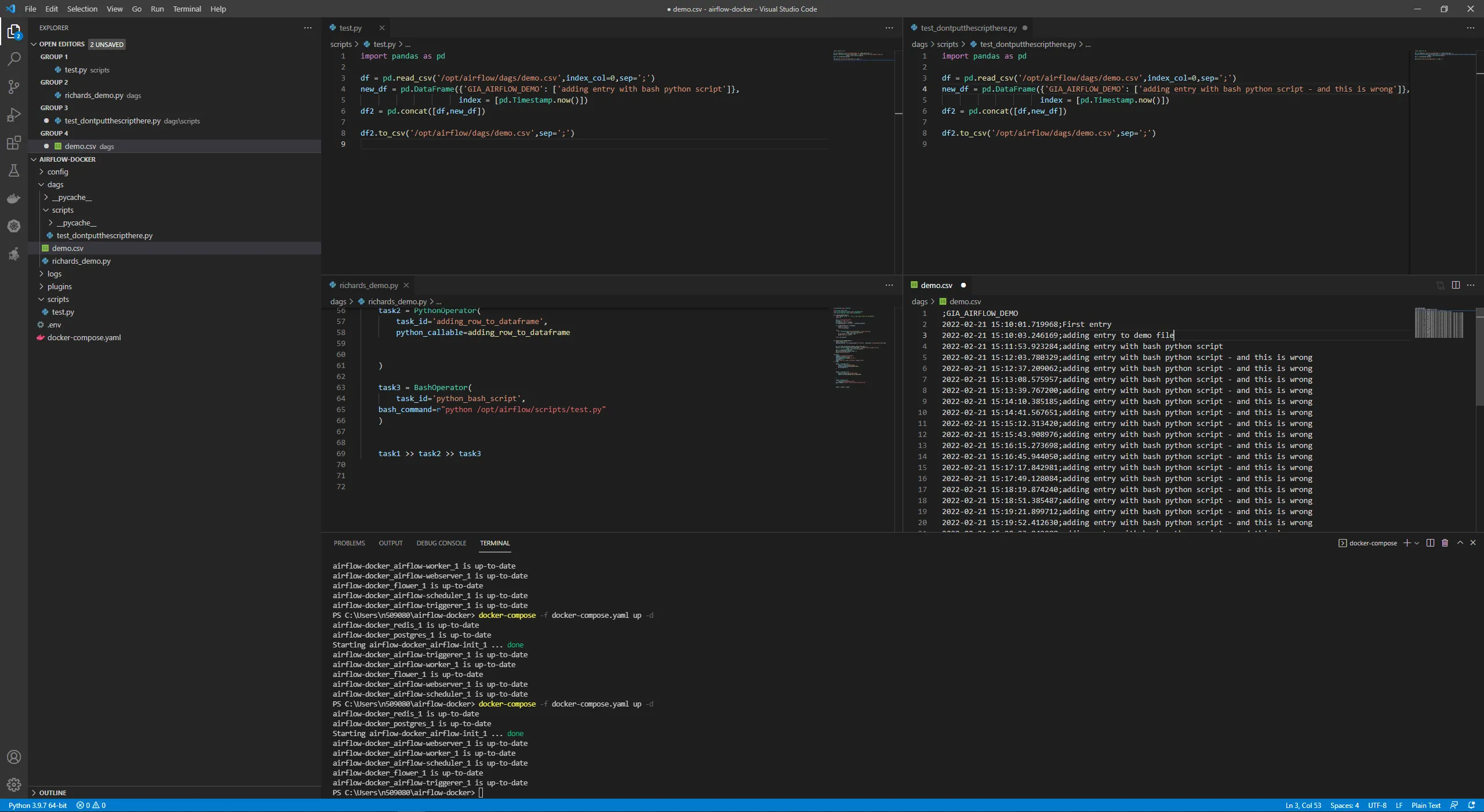Open the Terminal menu

[x=187, y=9]
